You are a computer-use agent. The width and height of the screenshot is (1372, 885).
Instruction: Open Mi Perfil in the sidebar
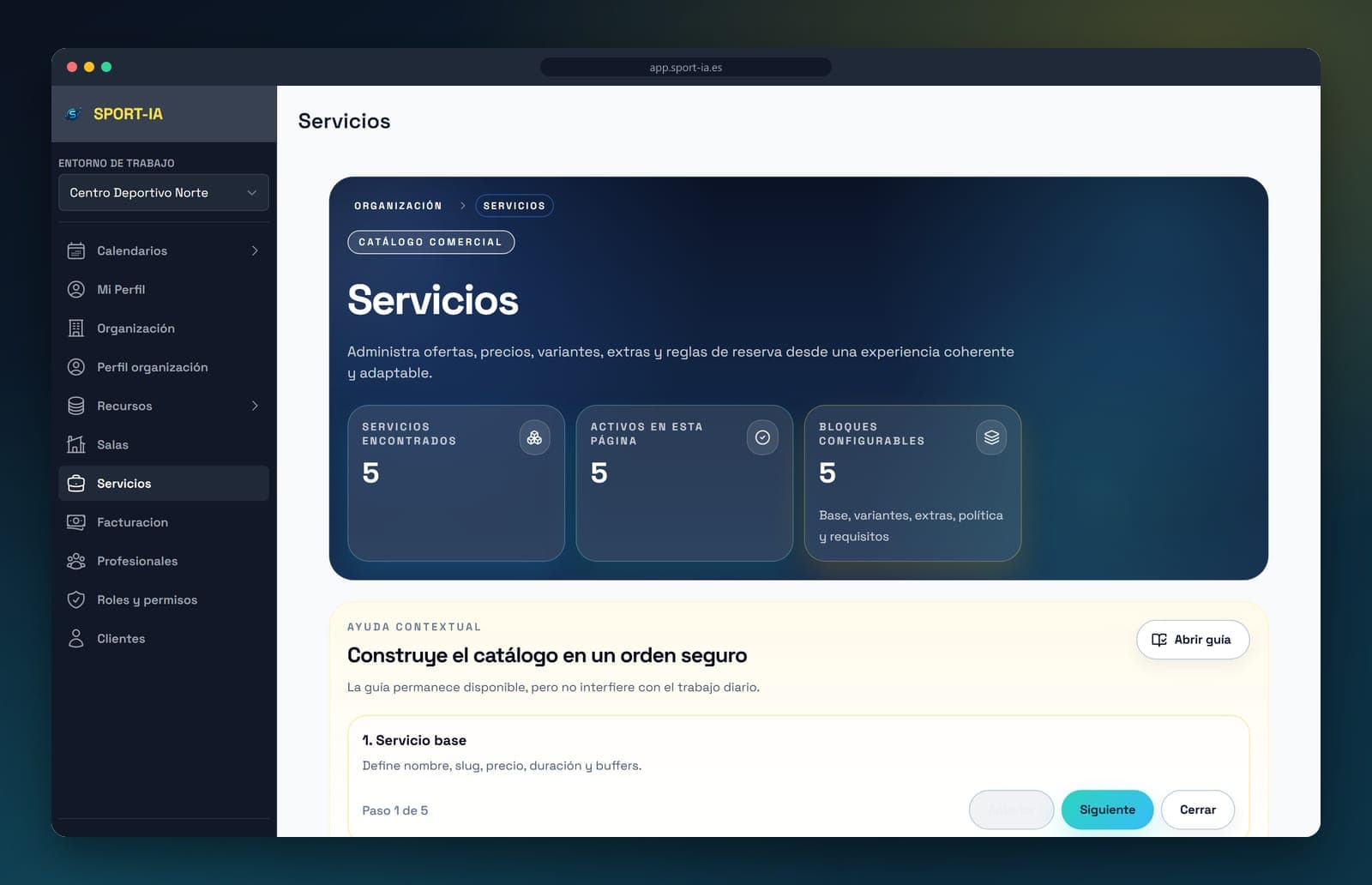(163, 290)
